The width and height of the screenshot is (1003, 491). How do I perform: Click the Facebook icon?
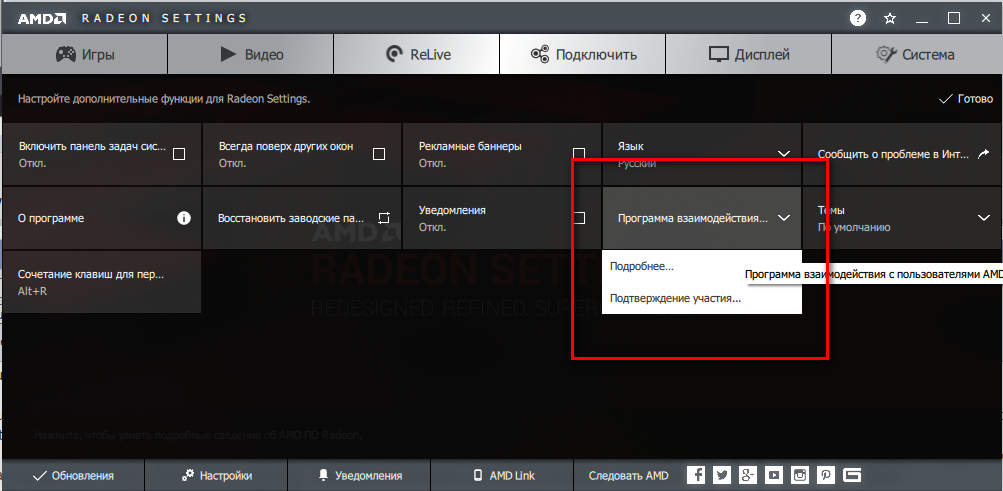click(696, 475)
